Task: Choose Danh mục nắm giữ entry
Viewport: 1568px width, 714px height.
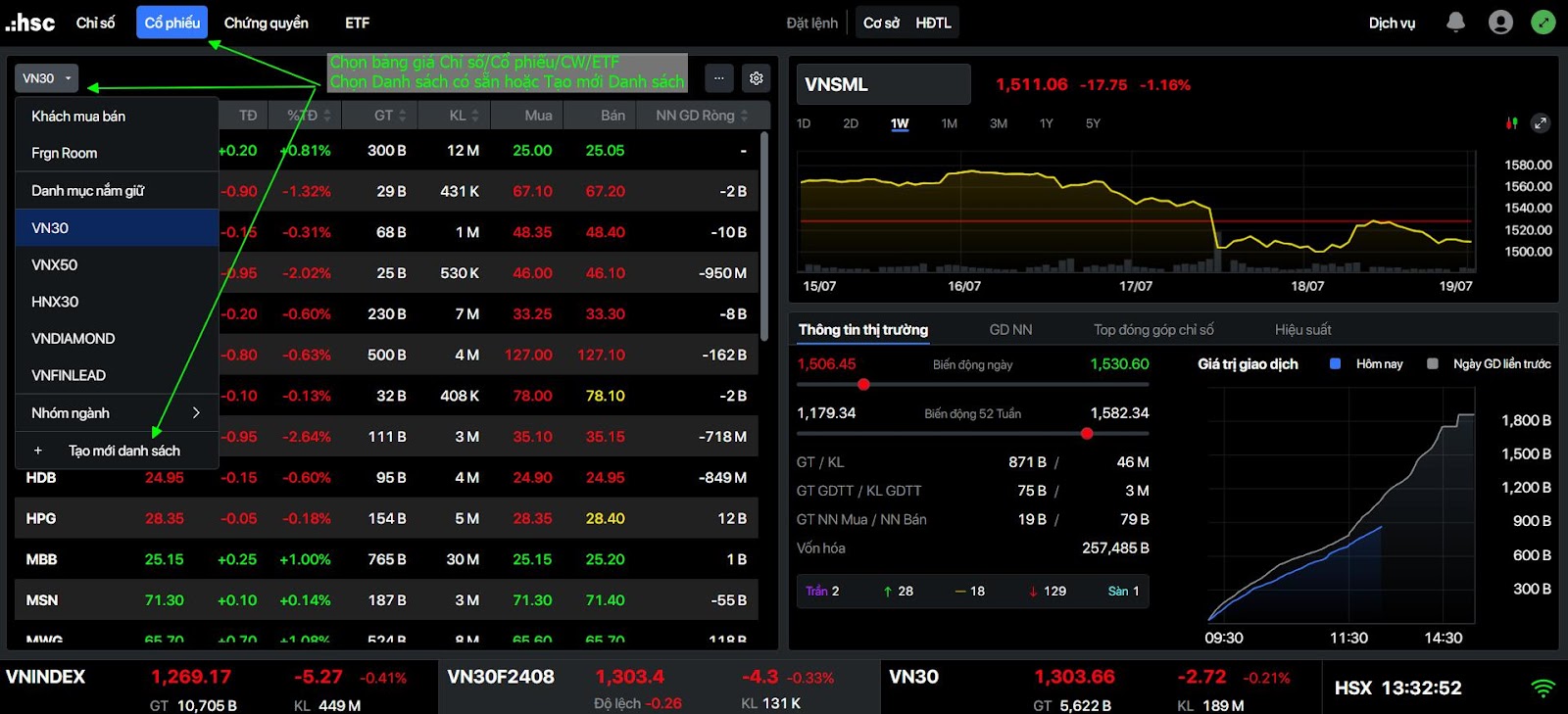Action: 117,190
